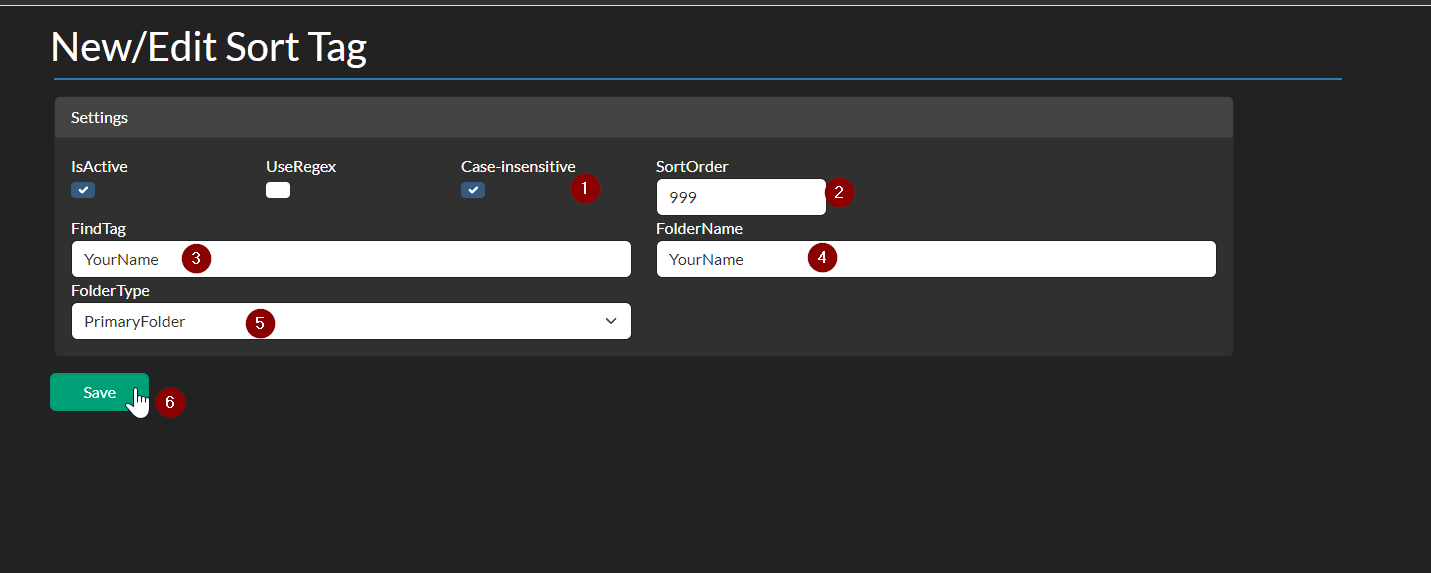Click the FolderType label
Image resolution: width=1431 pixels, height=573 pixels.
click(x=110, y=291)
